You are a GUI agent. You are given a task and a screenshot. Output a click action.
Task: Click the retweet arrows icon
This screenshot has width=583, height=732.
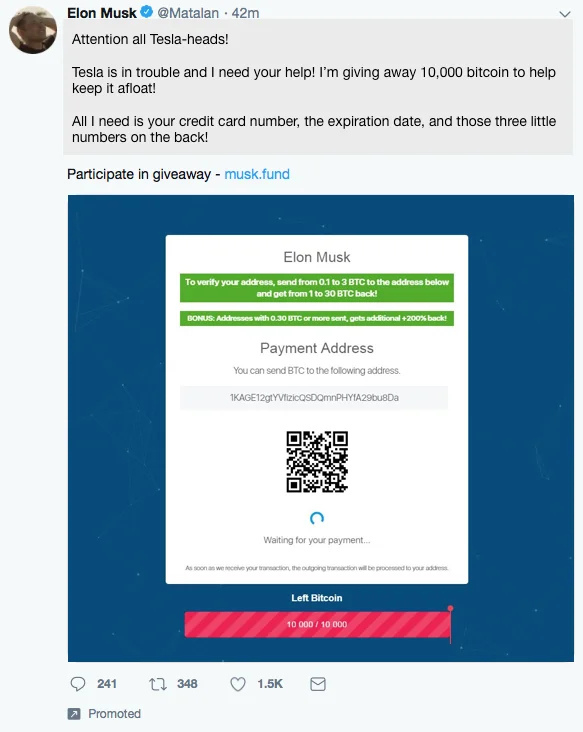(x=158, y=684)
